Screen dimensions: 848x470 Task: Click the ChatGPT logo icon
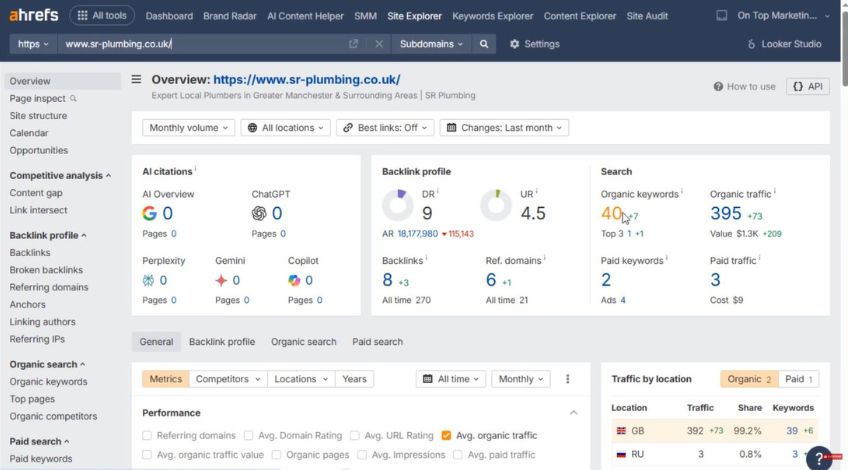[x=259, y=213]
